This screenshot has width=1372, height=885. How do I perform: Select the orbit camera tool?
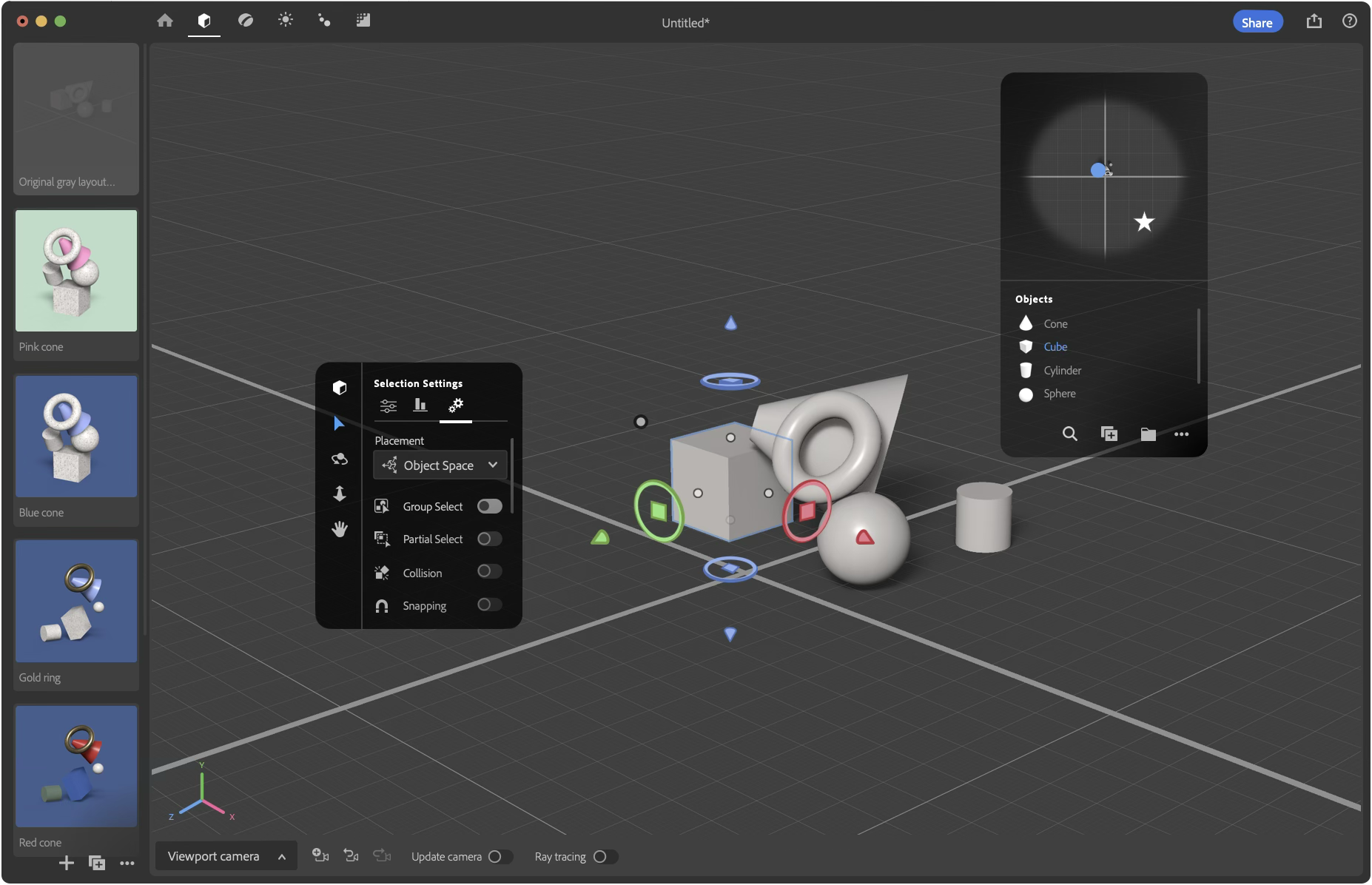tap(340, 459)
